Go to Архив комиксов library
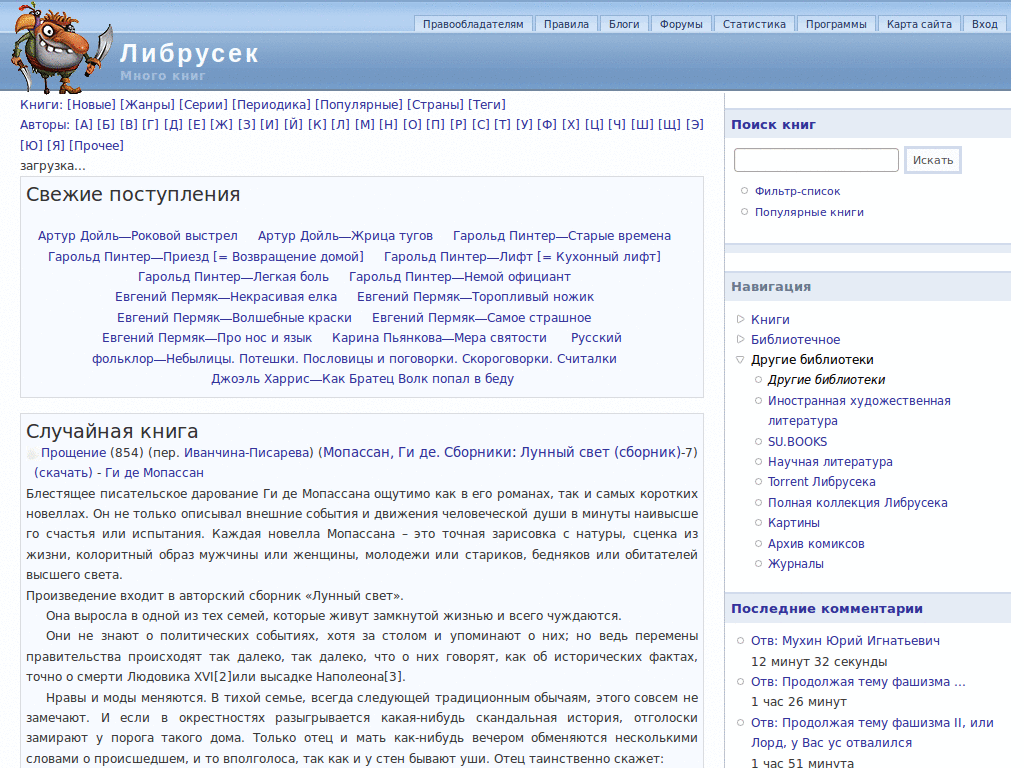The height and width of the screenshot is (768, 1024). point(816,544)
